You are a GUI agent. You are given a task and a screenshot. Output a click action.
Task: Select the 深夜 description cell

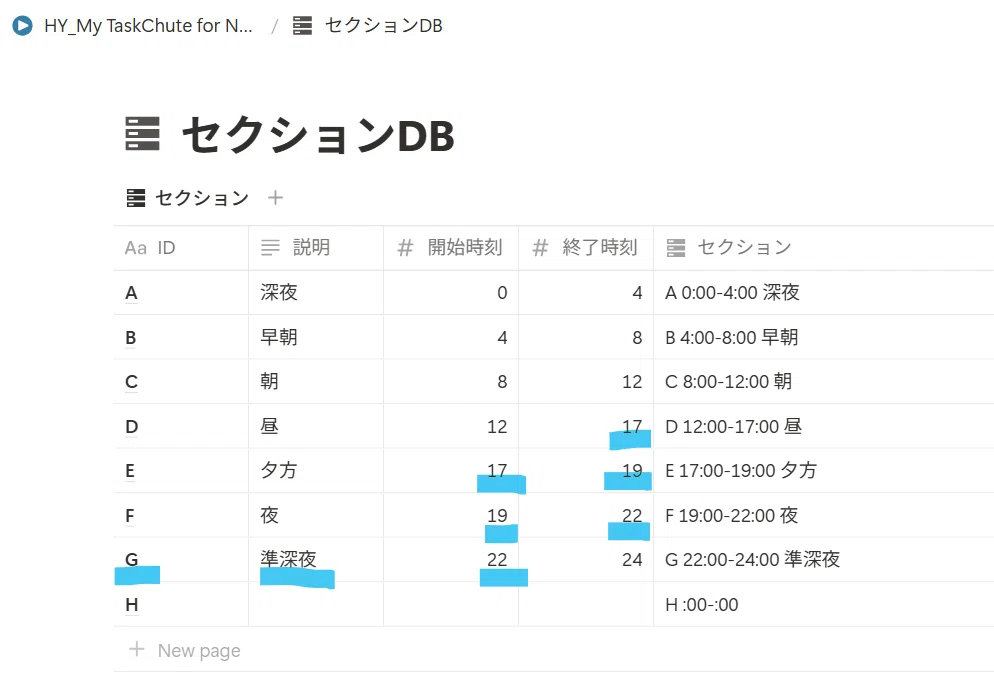[x=316, y=293]
